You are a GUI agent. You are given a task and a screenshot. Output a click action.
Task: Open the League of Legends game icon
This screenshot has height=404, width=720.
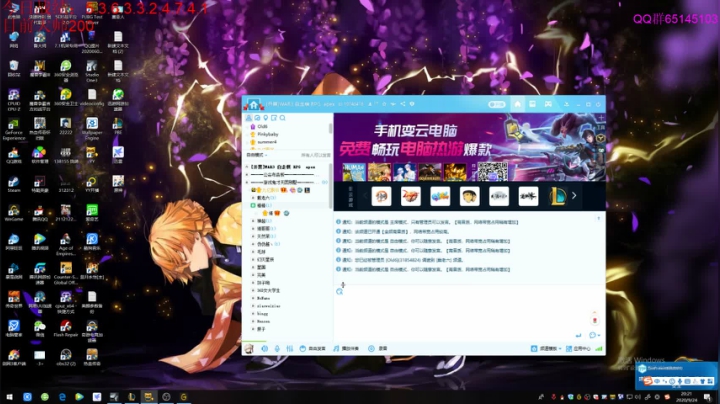click(557, 196)
